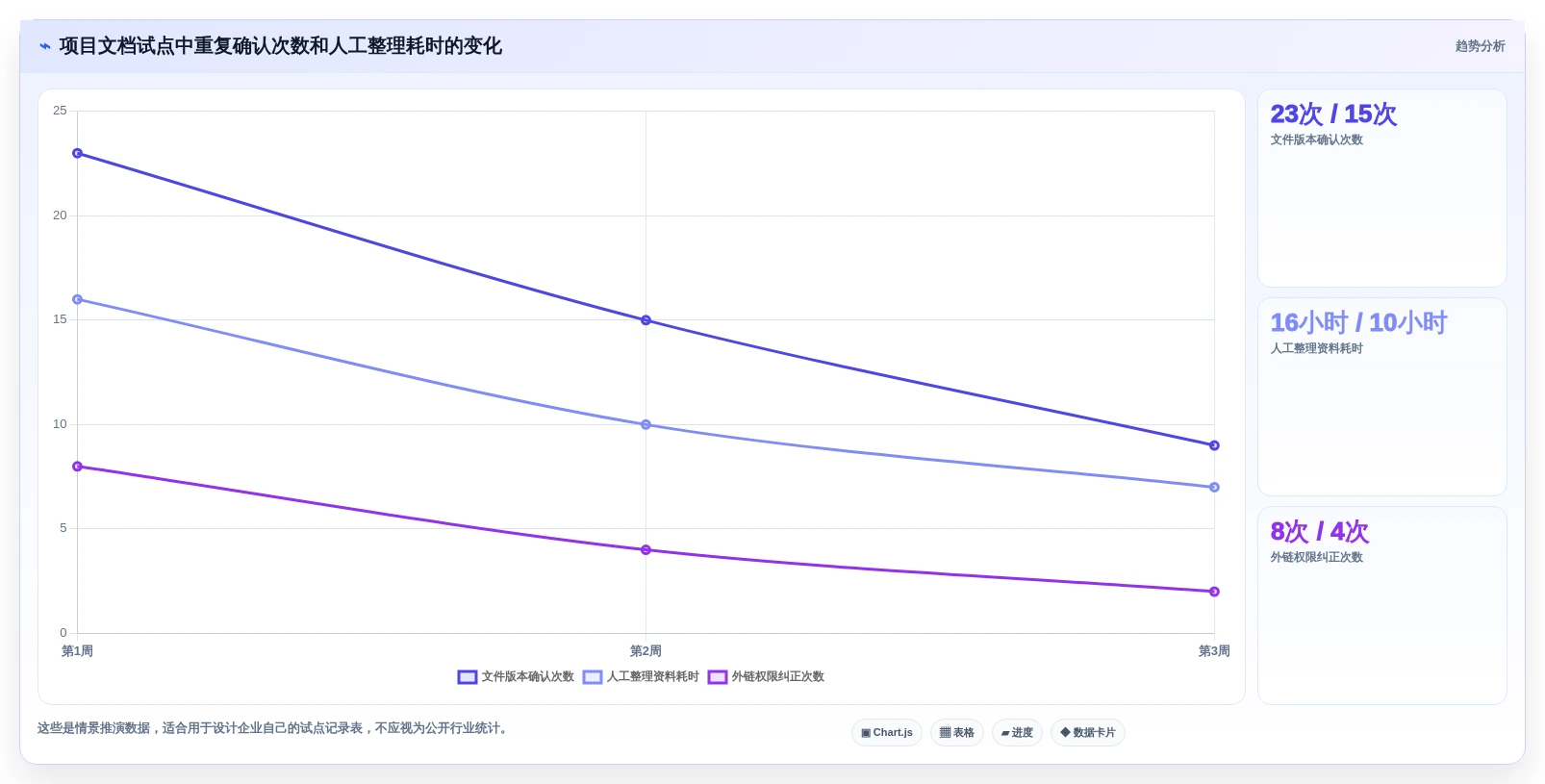Screen dimensions: 1545x784
Task: Click the y-axis label 15
Action: point(60,319)
